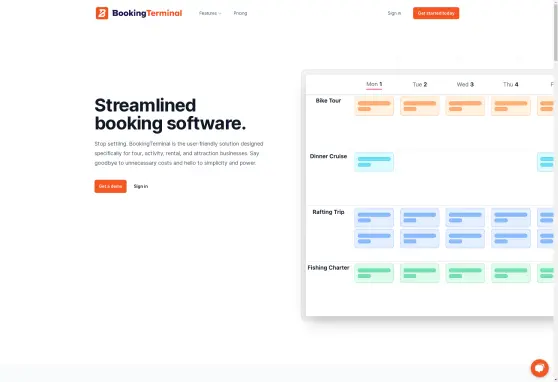Viewport: 558px width, 382px height.
Task: Open the top Rafting Trip booking on Tue 2
Action: tap(420, 218)
